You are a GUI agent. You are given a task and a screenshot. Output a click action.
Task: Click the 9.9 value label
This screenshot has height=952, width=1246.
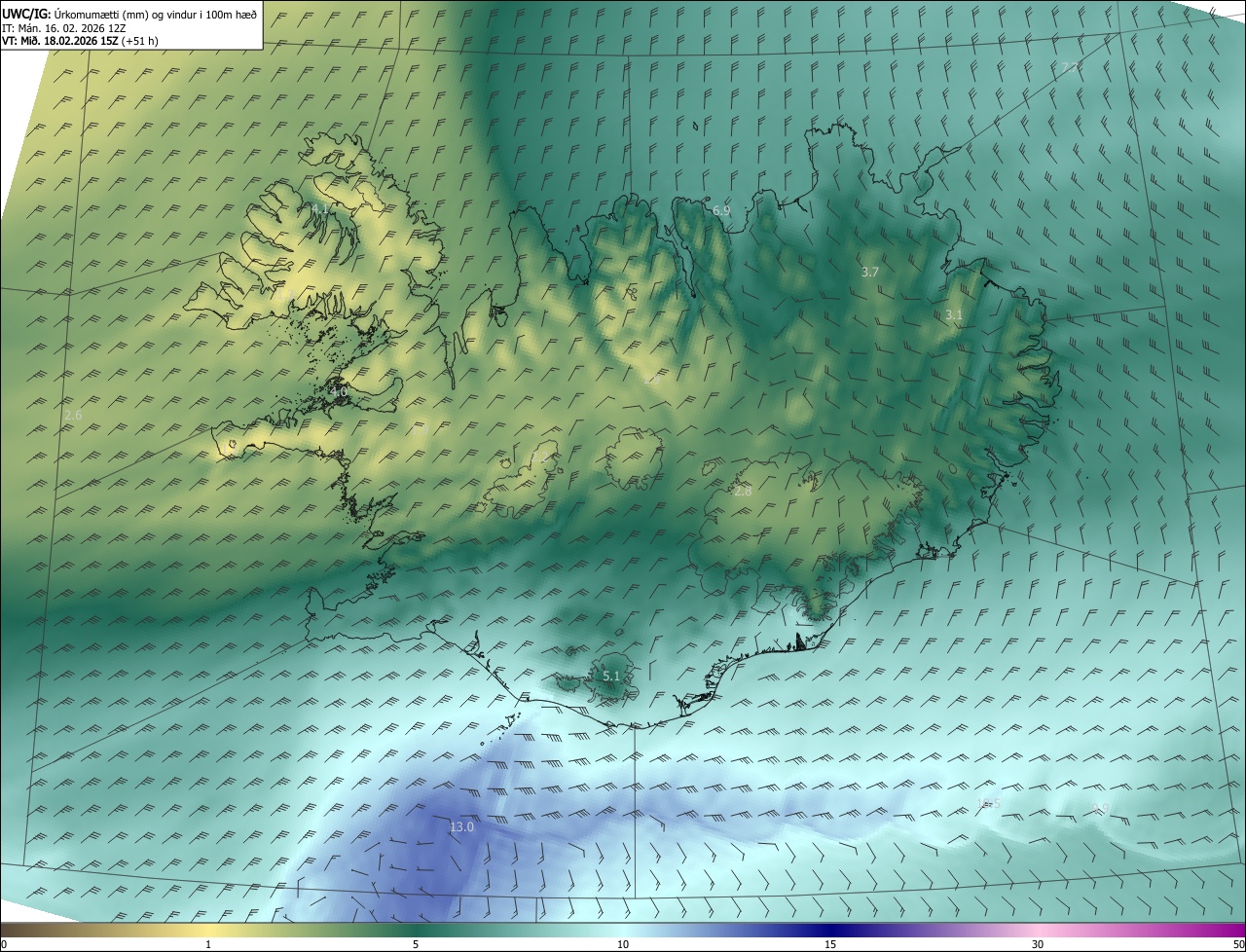1101,808
